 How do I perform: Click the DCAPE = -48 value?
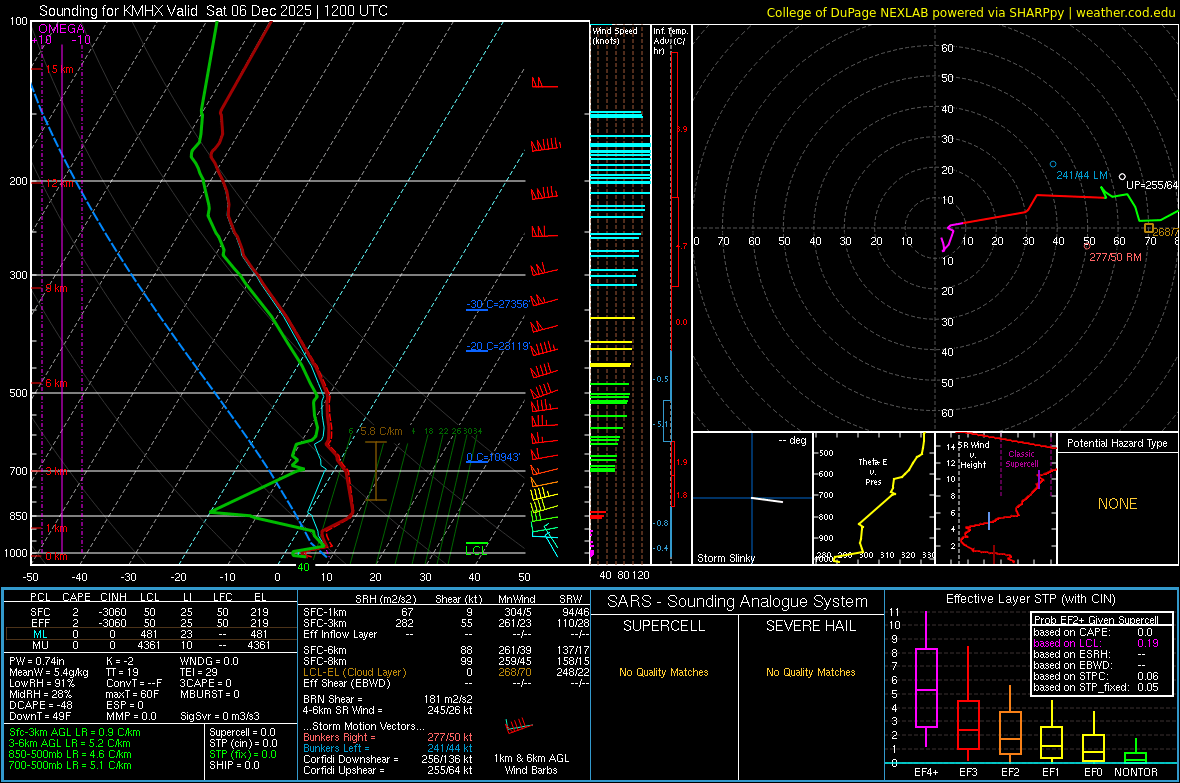tap(41, 705)
